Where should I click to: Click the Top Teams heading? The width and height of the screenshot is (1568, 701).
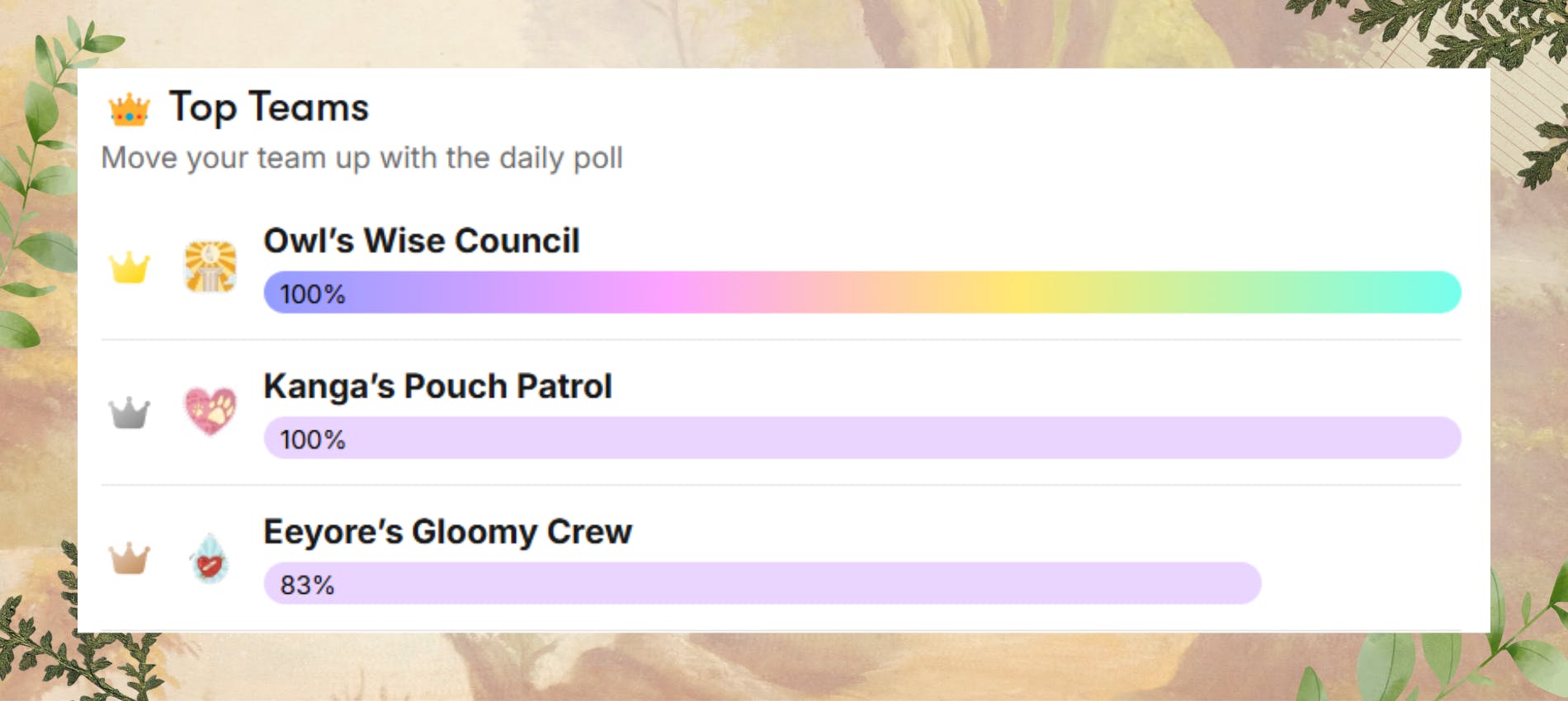(268, 107)
